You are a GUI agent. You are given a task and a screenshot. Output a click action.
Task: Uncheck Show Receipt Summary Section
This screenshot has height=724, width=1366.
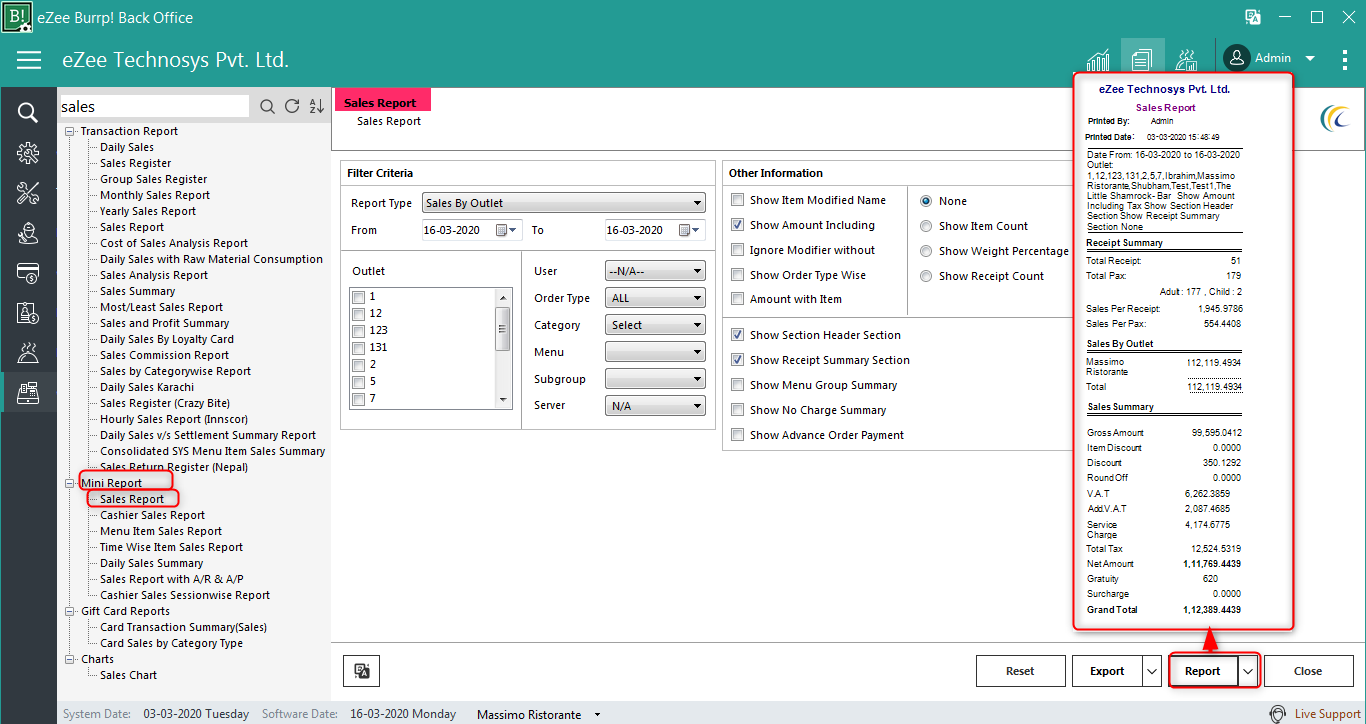pos(738,360)
